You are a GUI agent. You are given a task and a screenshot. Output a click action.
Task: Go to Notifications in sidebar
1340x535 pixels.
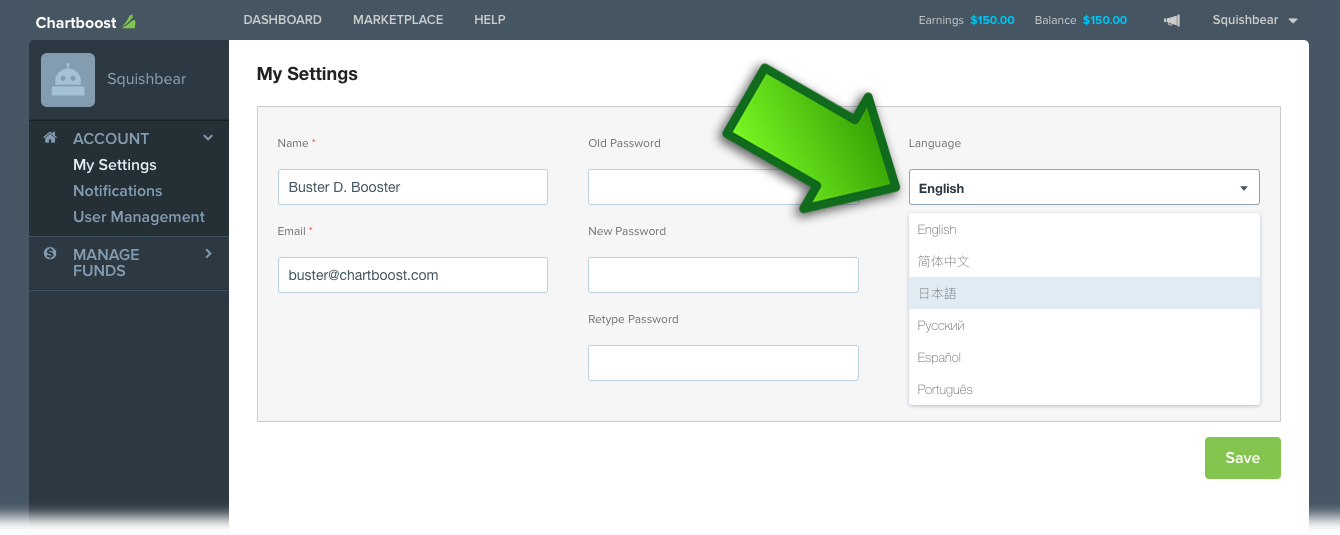click(117, 191)
